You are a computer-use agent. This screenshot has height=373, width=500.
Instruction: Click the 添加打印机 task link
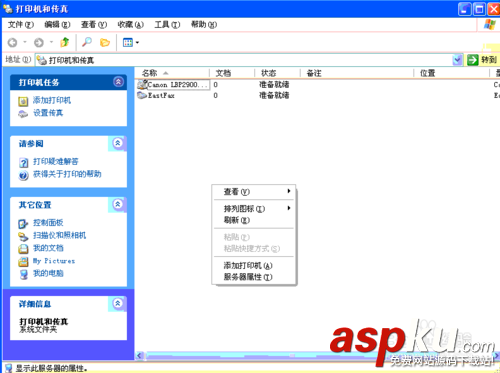[52, 100]
